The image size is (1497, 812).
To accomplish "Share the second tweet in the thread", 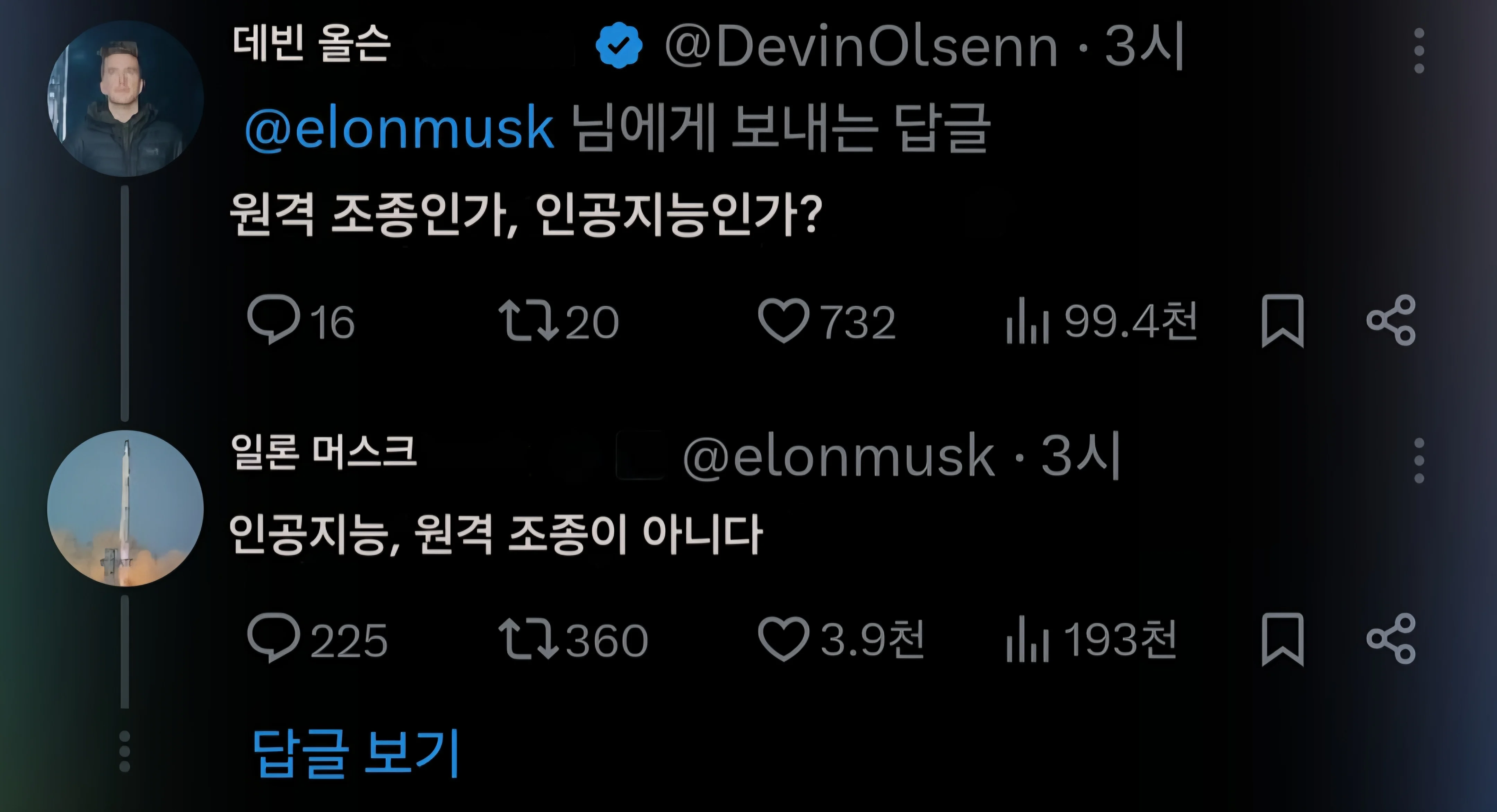I will [x=1391, y=638].
